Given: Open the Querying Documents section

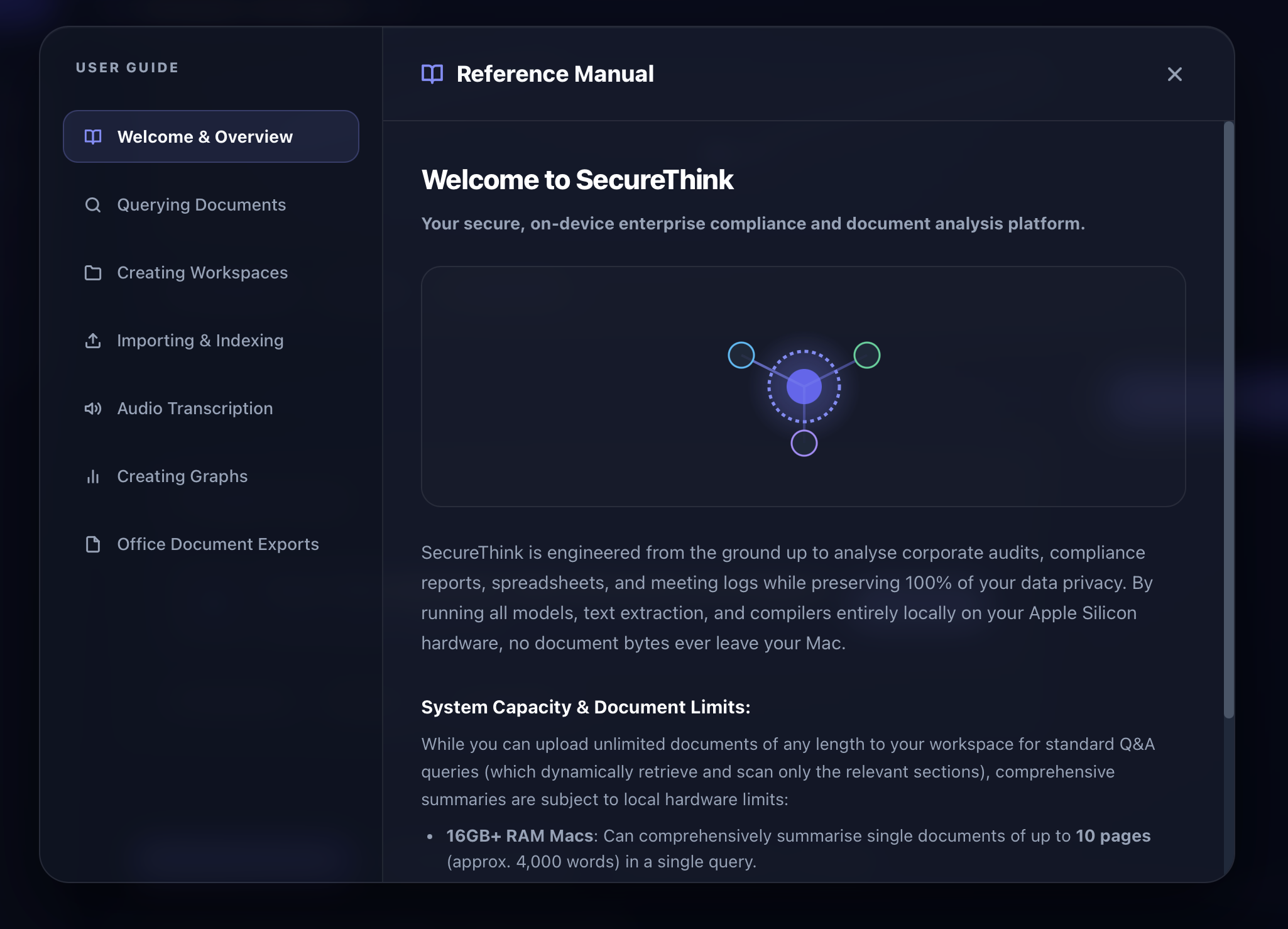Looking at the screenshot, I should pyautogui.click(x=211, y=204).
